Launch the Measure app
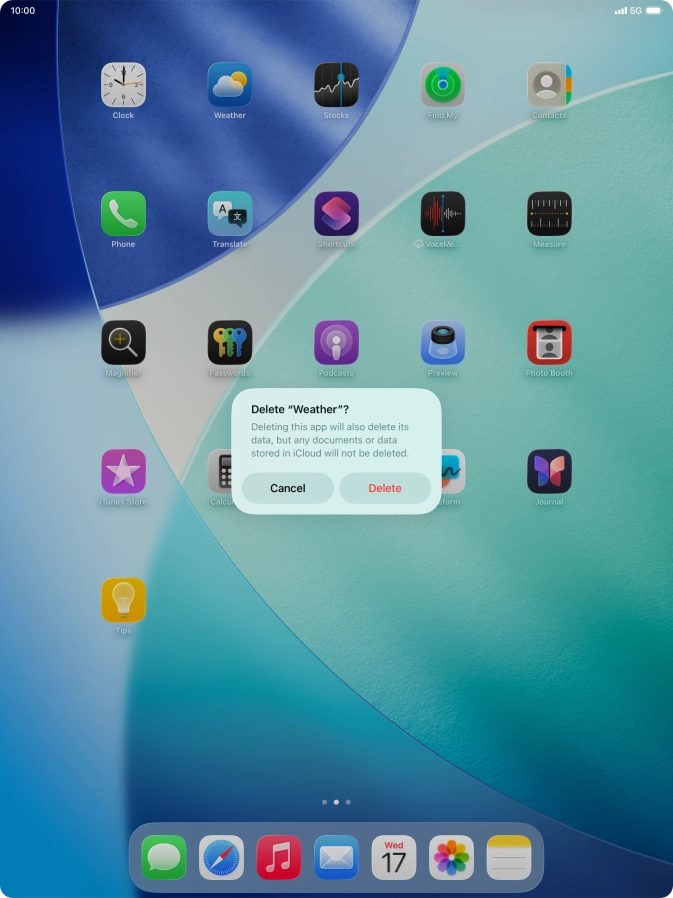 tap(549, 214)
